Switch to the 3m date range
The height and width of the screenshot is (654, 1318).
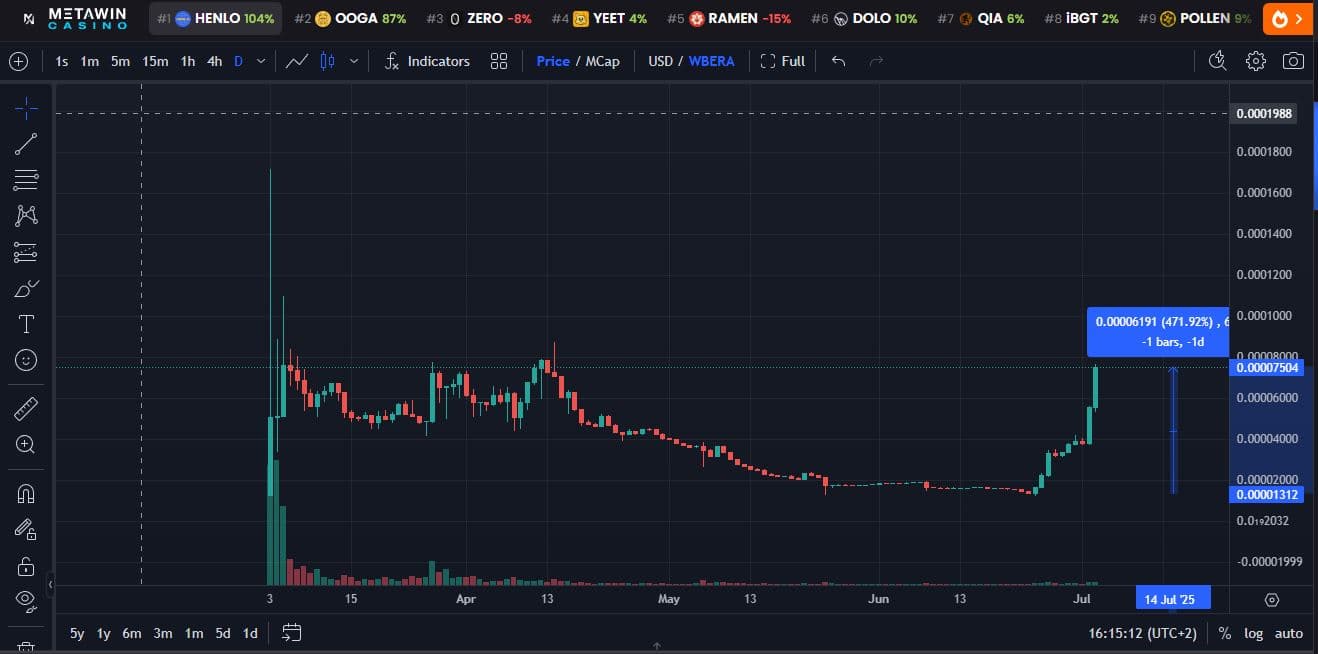click(163, 633)
